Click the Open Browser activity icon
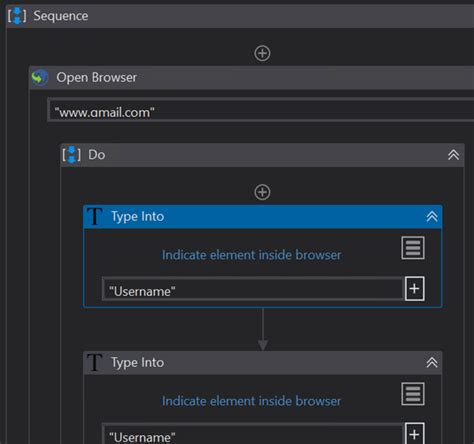The height and width of the screenshot is (444, 474). pyautogui.click(x=40, y=77)
